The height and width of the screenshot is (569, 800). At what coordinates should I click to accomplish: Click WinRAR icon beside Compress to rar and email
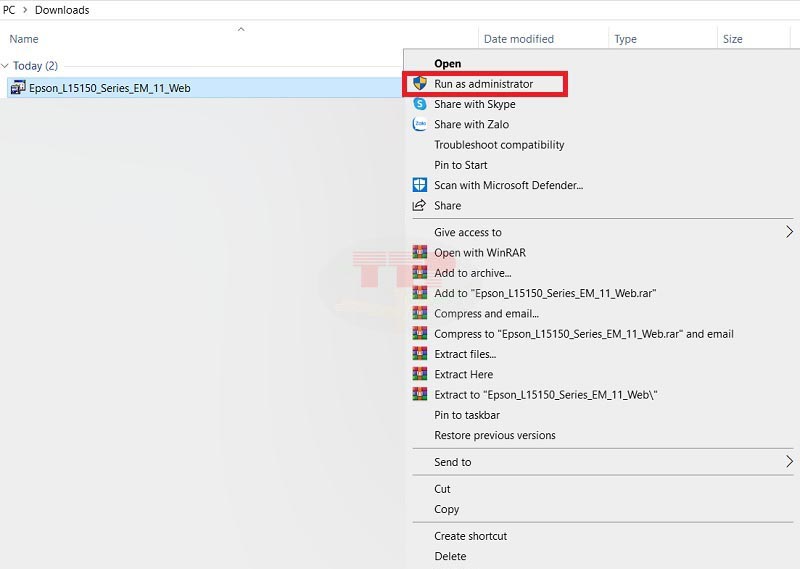click(x=419, y=333)
